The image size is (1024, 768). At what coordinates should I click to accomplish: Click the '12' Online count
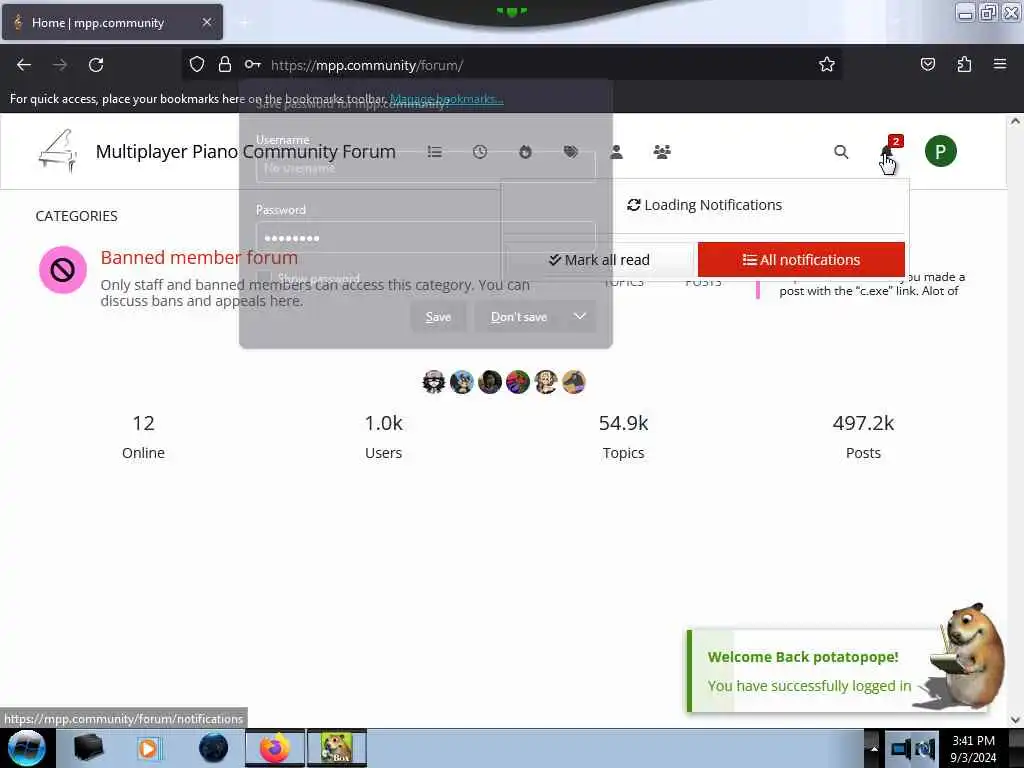(143, 423)
